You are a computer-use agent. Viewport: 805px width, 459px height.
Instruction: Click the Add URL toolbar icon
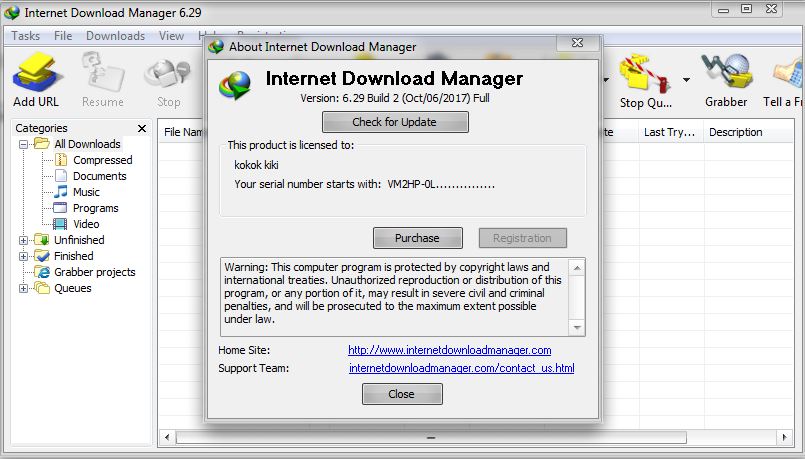click(36, 72)
